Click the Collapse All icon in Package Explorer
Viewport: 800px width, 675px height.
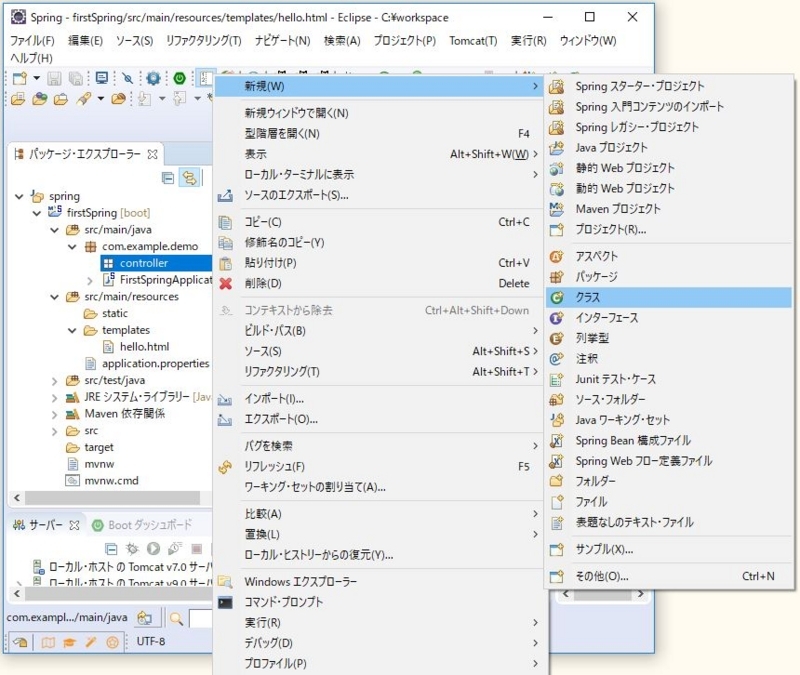click(168, 178)
